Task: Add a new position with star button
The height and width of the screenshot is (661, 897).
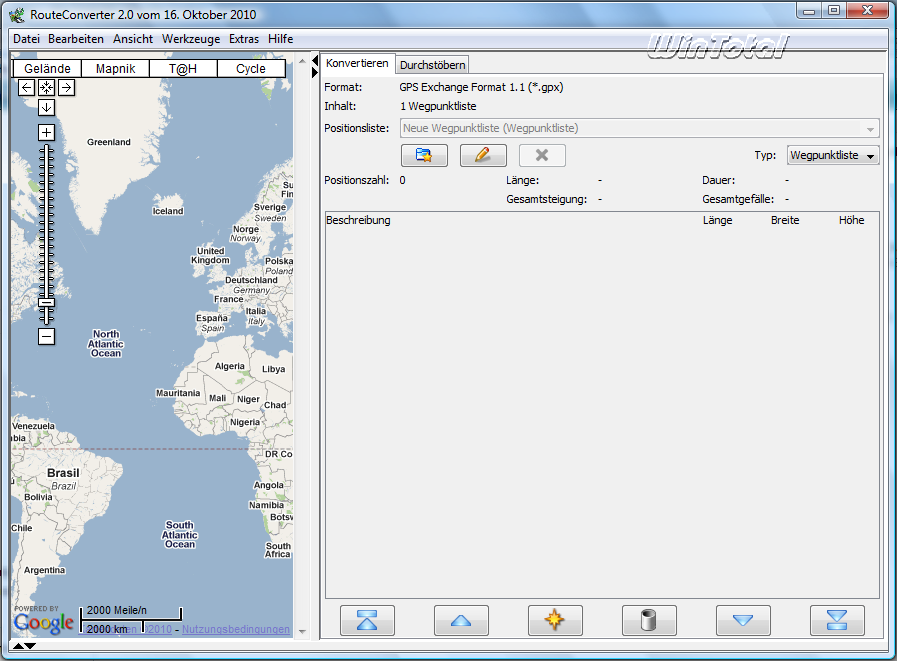Action: coord(555,620)
